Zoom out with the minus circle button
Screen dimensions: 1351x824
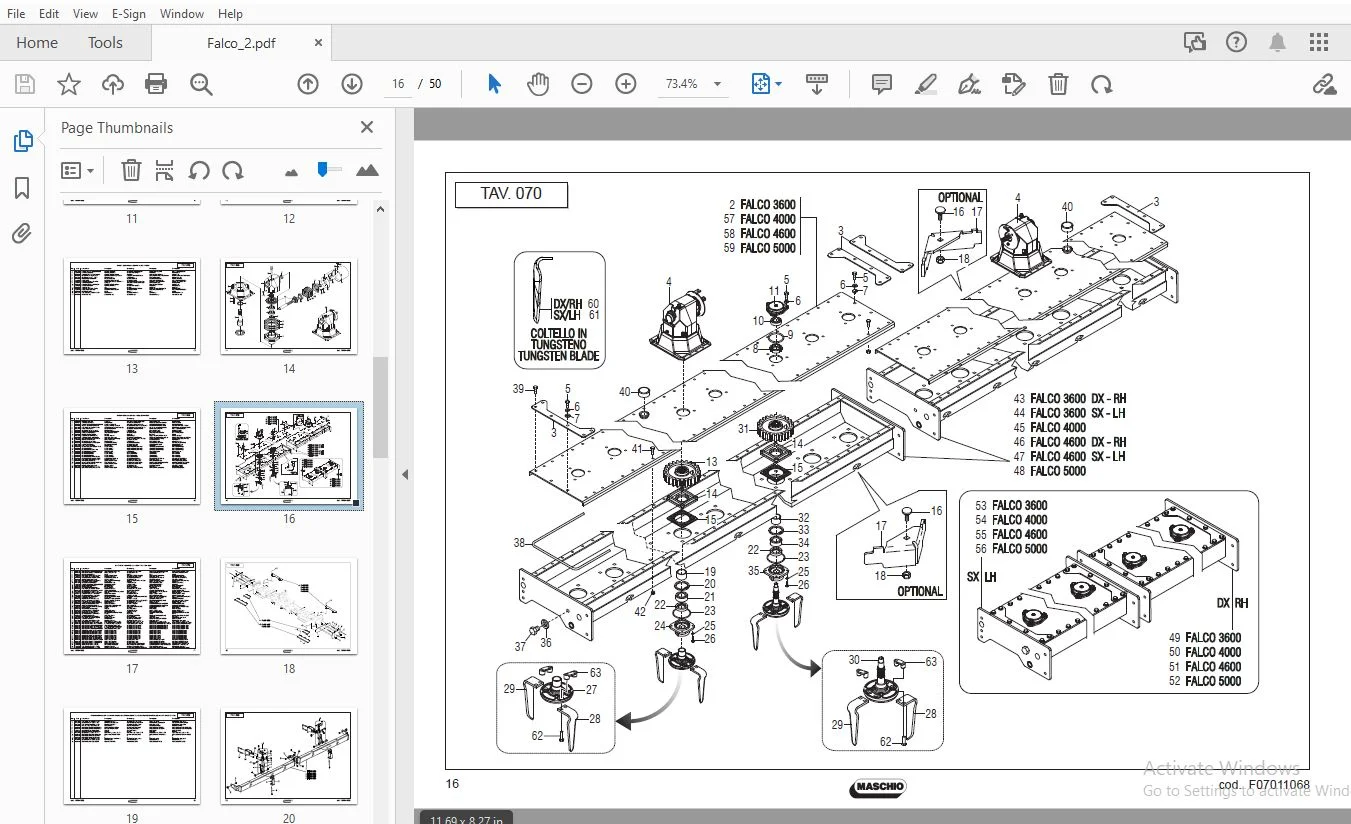click(582, 84)
